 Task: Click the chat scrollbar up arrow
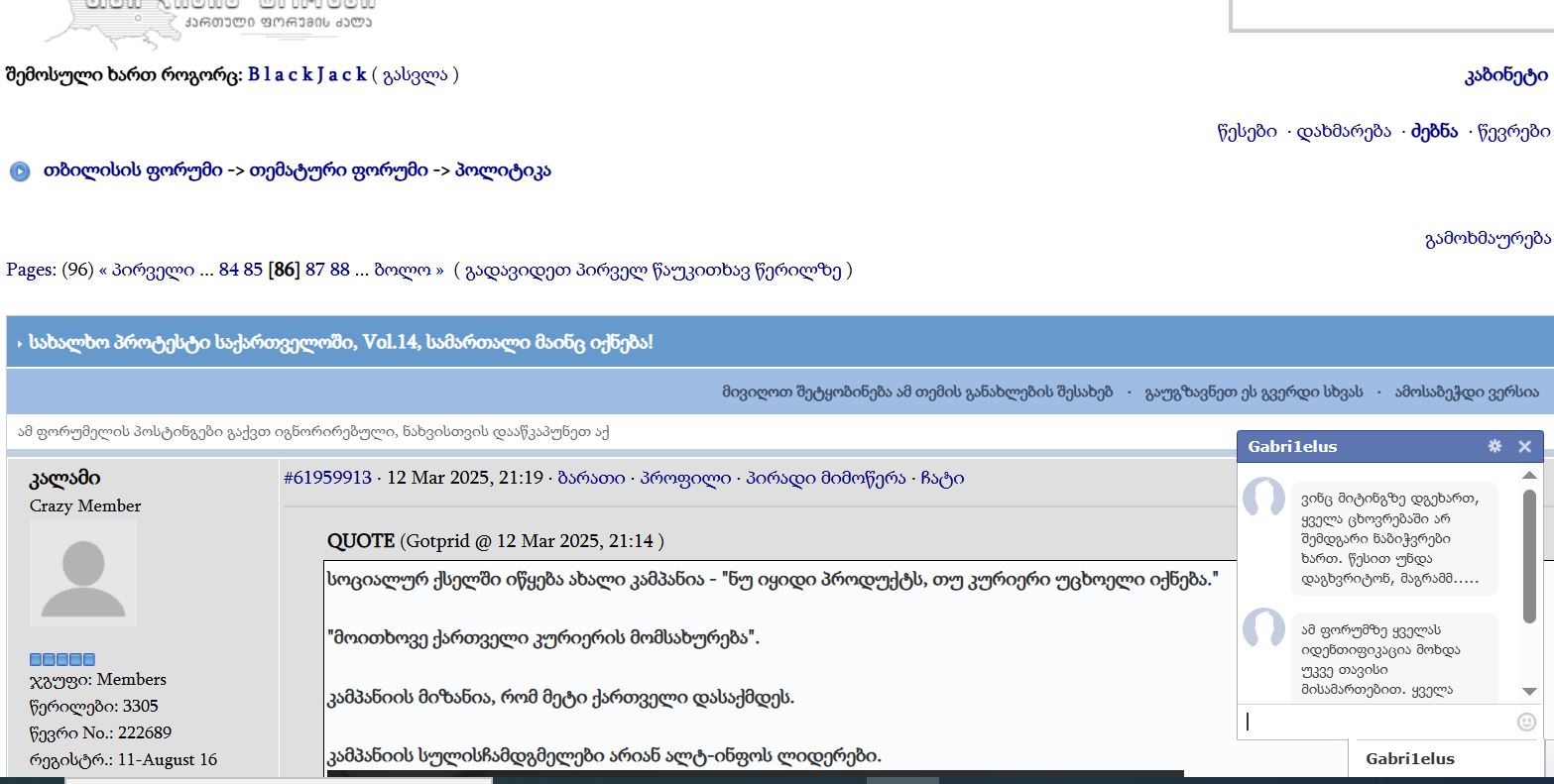coord(1529,476)
